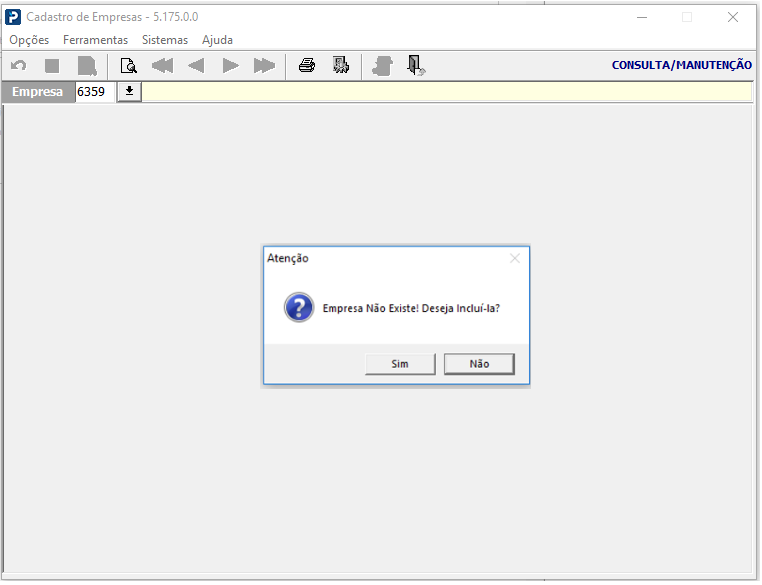Open the search/preview document icon
The image size is (762, 585).
129,66
